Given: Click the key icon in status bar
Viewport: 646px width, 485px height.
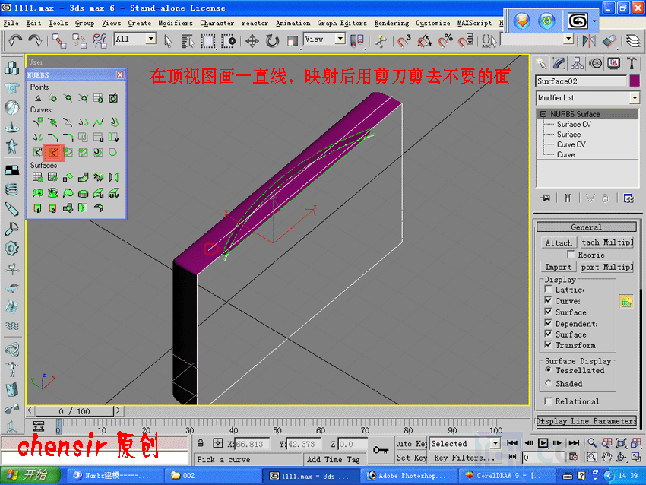Looking at the screenshot, I should tap(380, 450).
